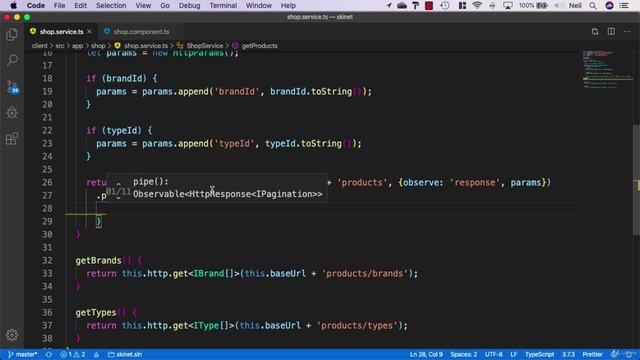Open editor More Actions ellipsis

(627, 31)
